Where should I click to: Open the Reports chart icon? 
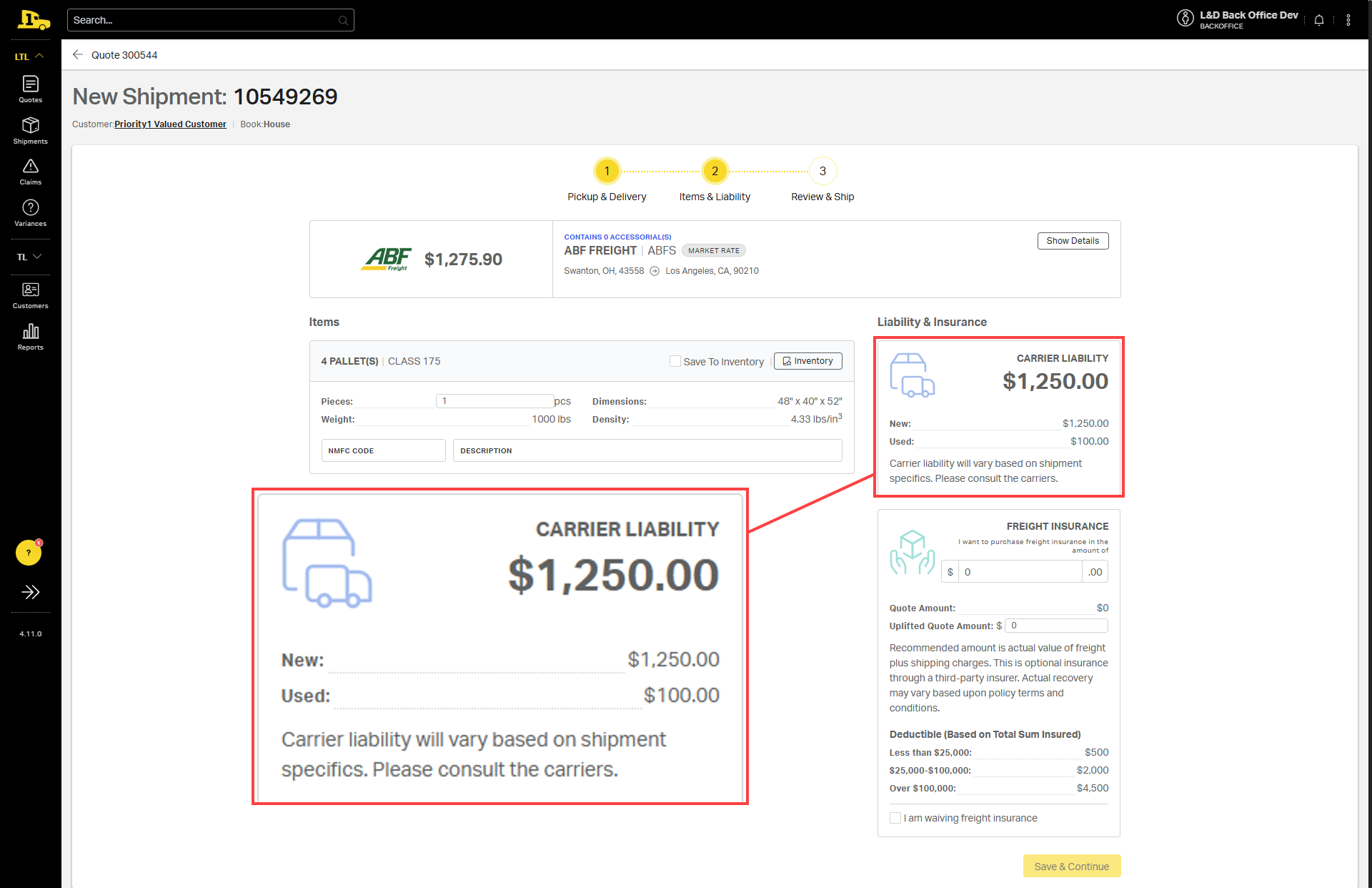click(30, 336)
